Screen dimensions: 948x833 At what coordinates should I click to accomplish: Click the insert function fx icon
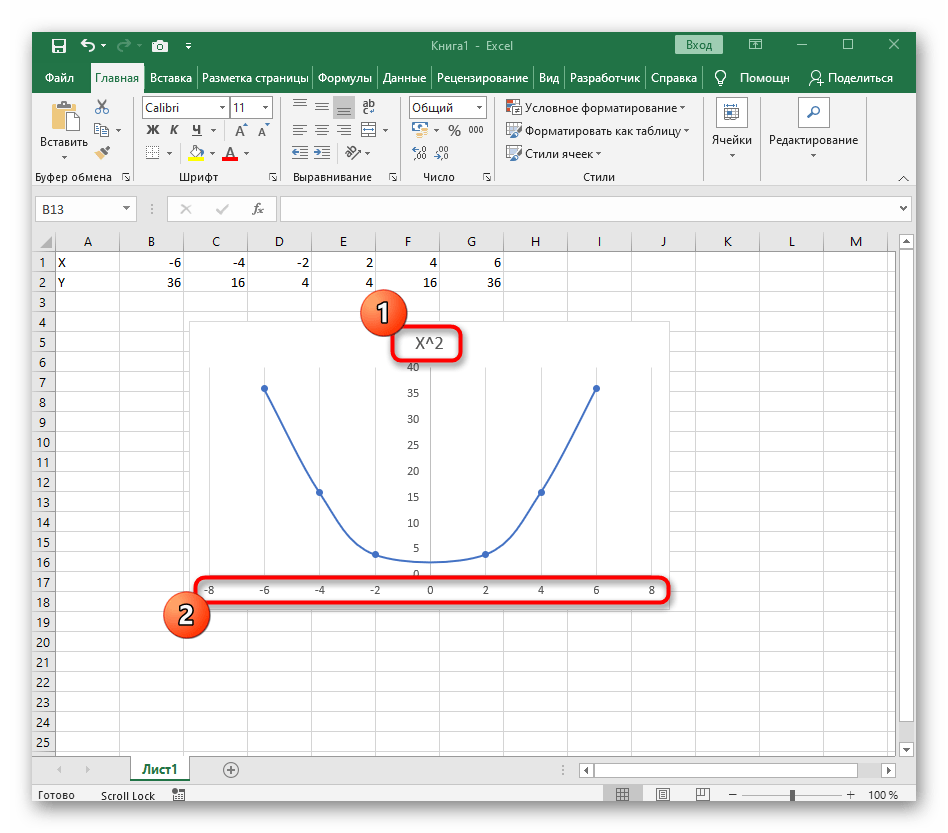click(258, 209)
